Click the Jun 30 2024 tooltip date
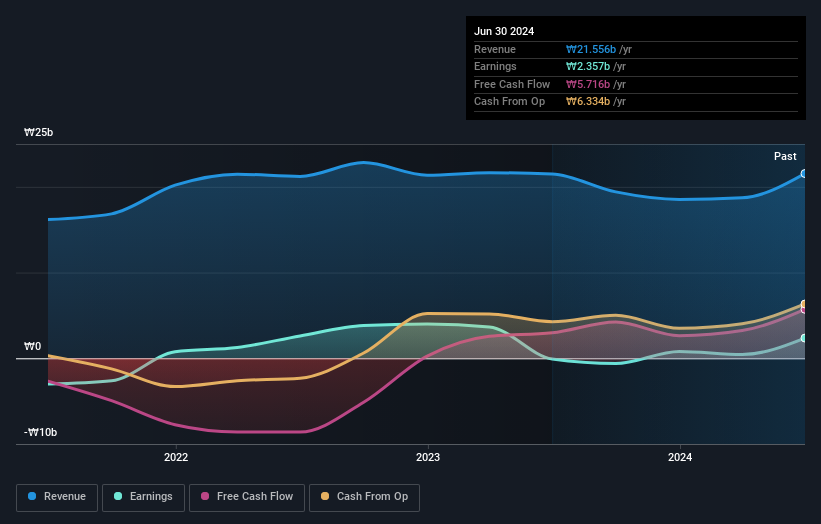The height and width of the screenshot is (524, 821). (x=504, y=31)
